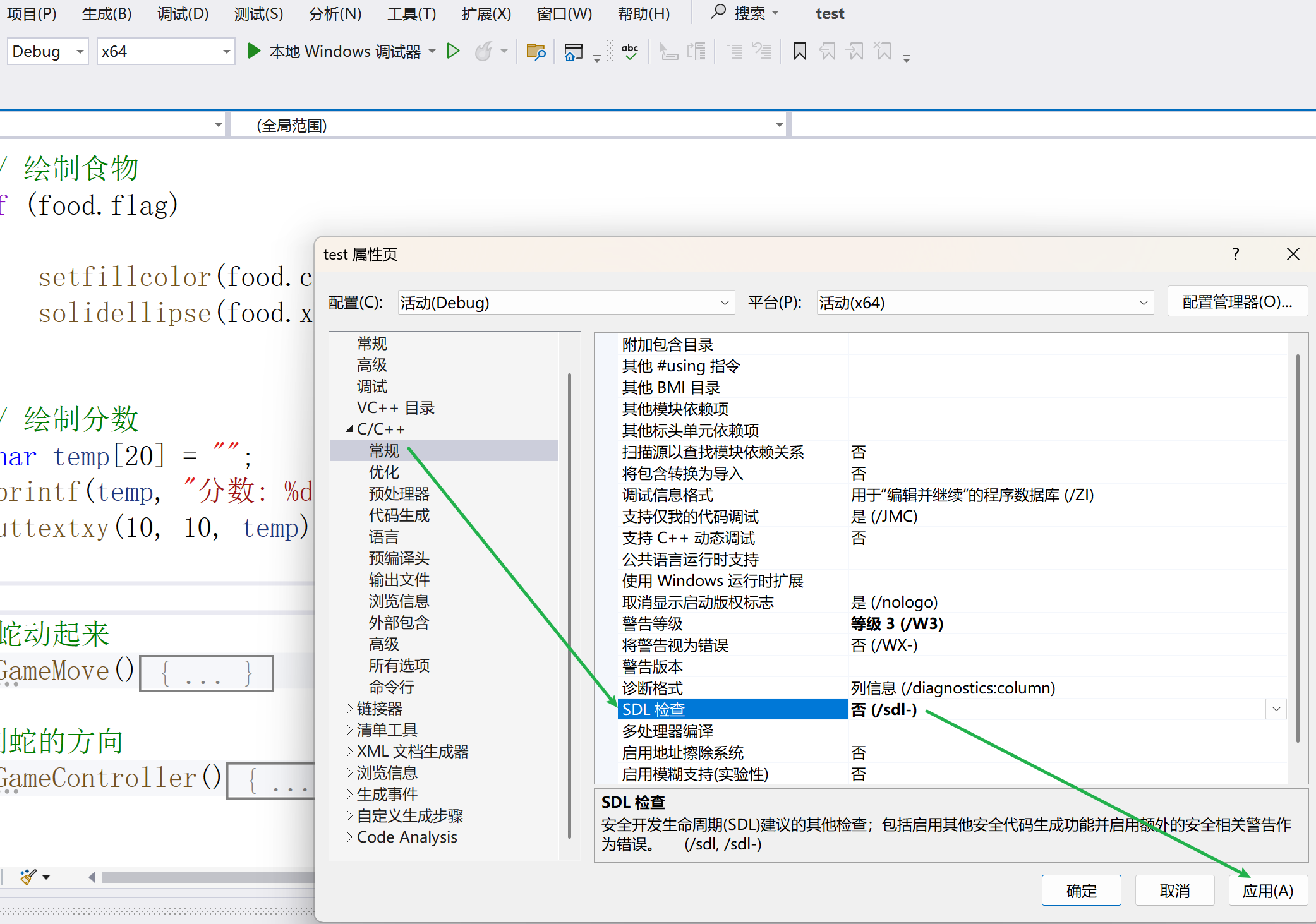The height and width of the screenshot is (924, 1316).
Task: Click the property tree vertical scrollbar
Action: click(570, 605)
